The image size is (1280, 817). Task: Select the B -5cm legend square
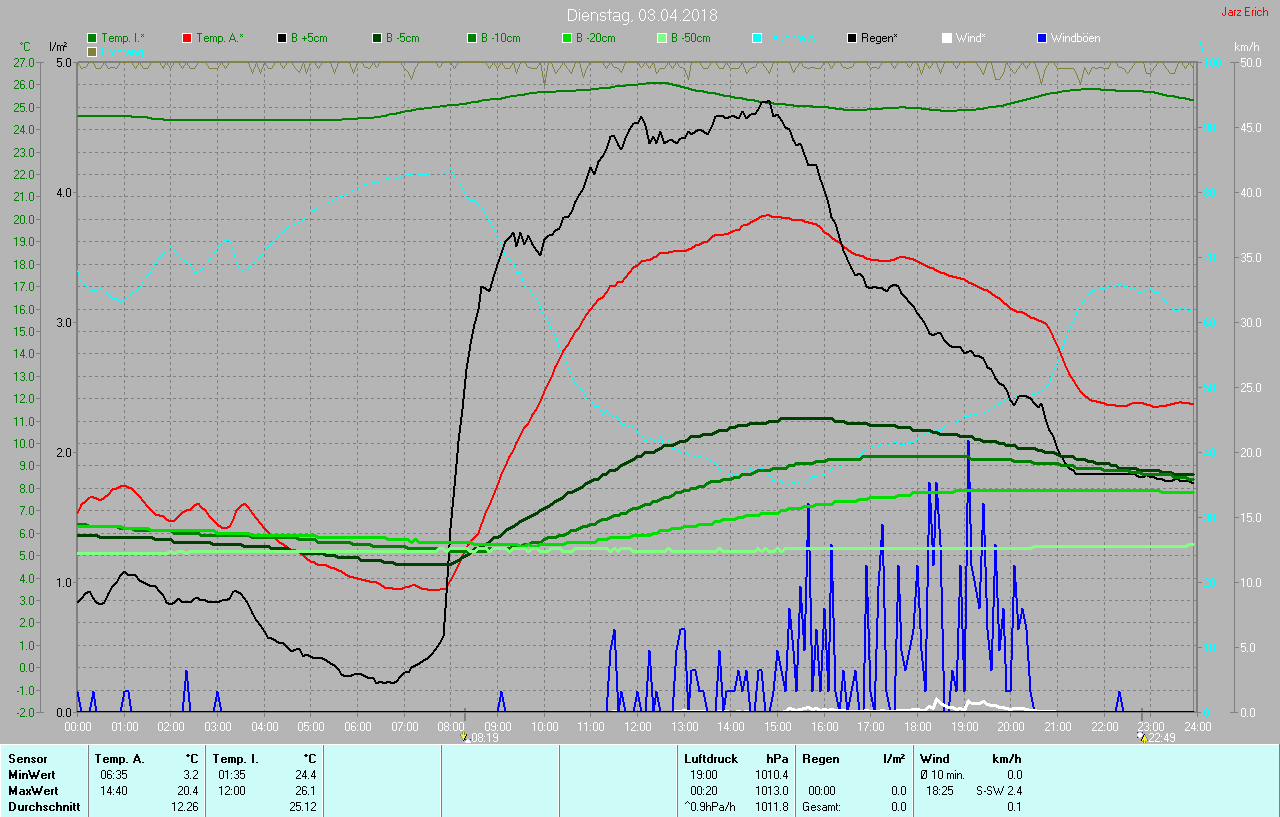pyautogui.click(x=377, y=38)
